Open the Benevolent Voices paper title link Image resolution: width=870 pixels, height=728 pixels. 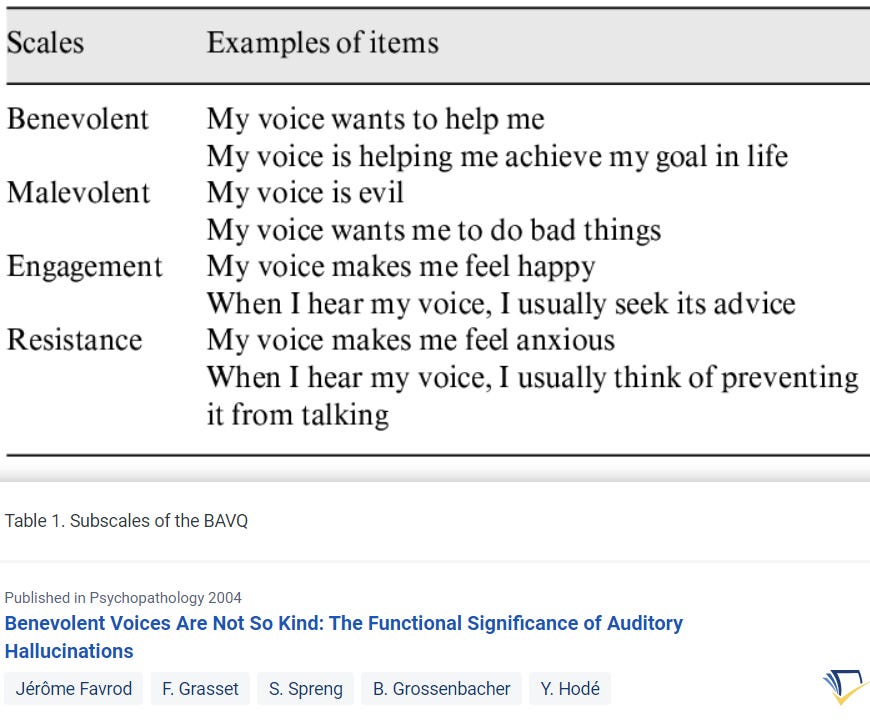pyautogui.click(x=344, y=637)
